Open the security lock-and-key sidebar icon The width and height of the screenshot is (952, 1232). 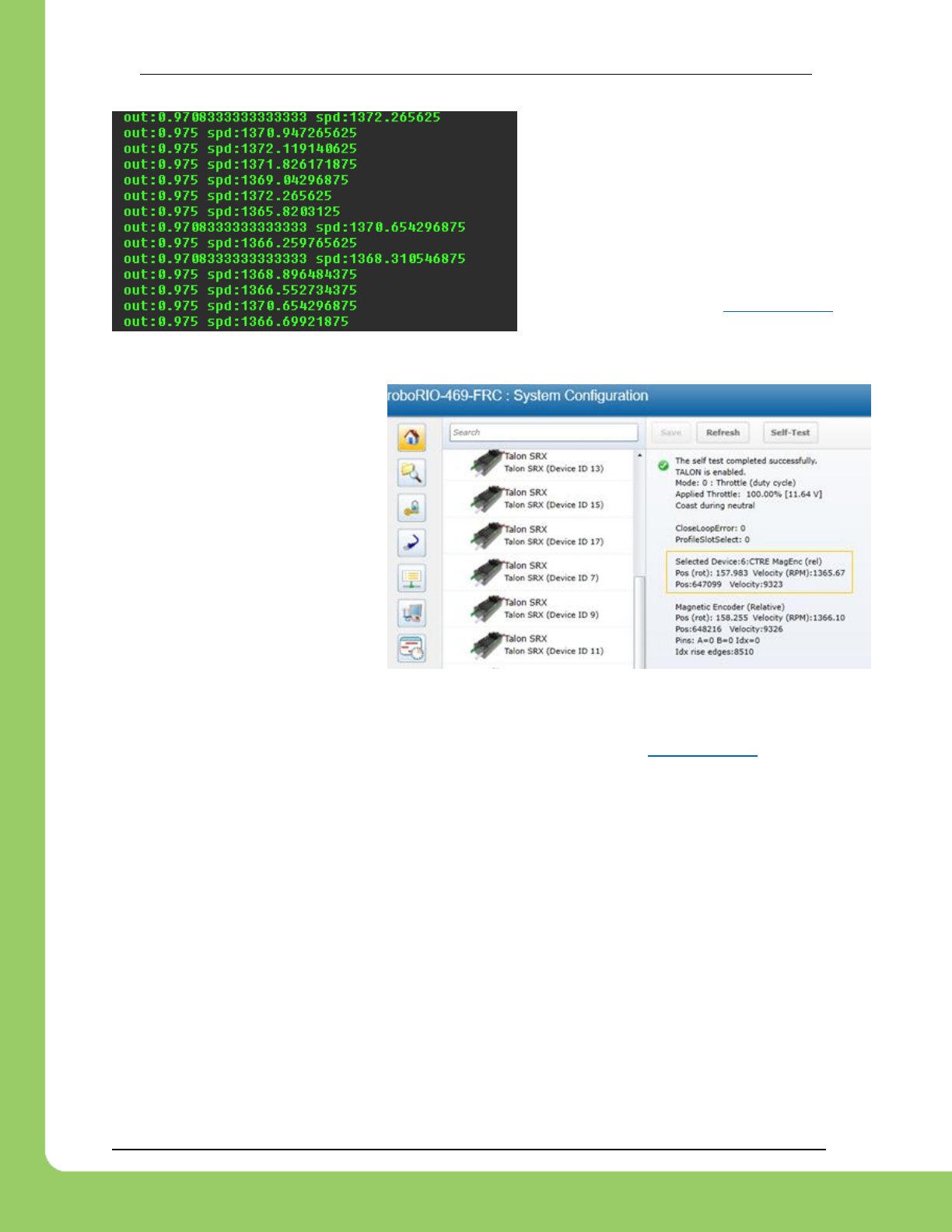[x=411, y=507]
